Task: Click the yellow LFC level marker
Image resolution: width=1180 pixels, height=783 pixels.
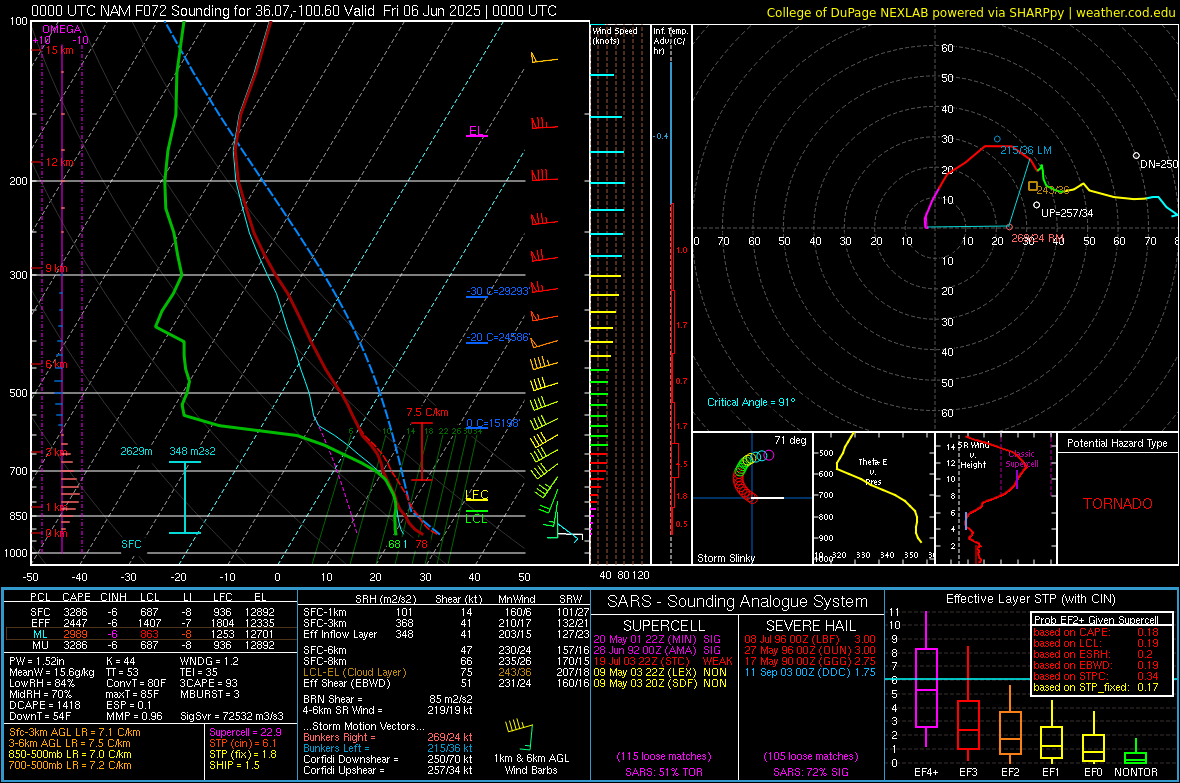Action: coord(476,495)
